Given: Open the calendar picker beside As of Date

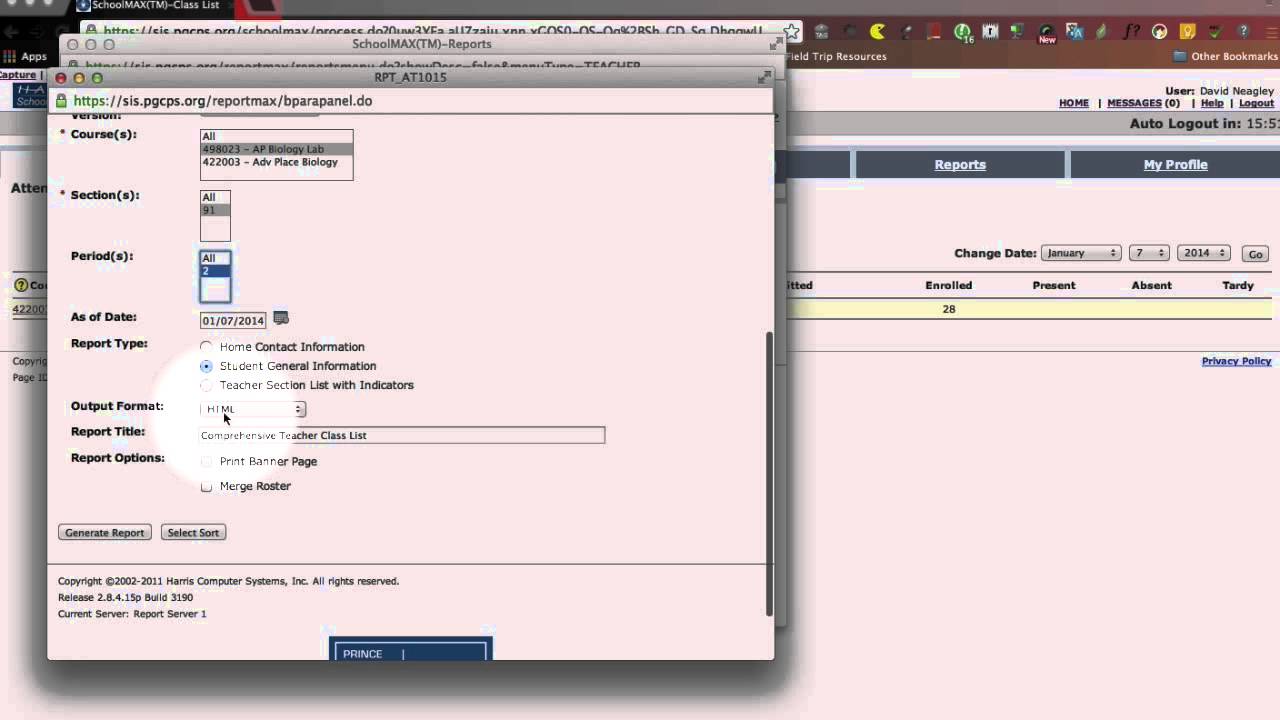Looking at the screenshot, I should 281,319.
